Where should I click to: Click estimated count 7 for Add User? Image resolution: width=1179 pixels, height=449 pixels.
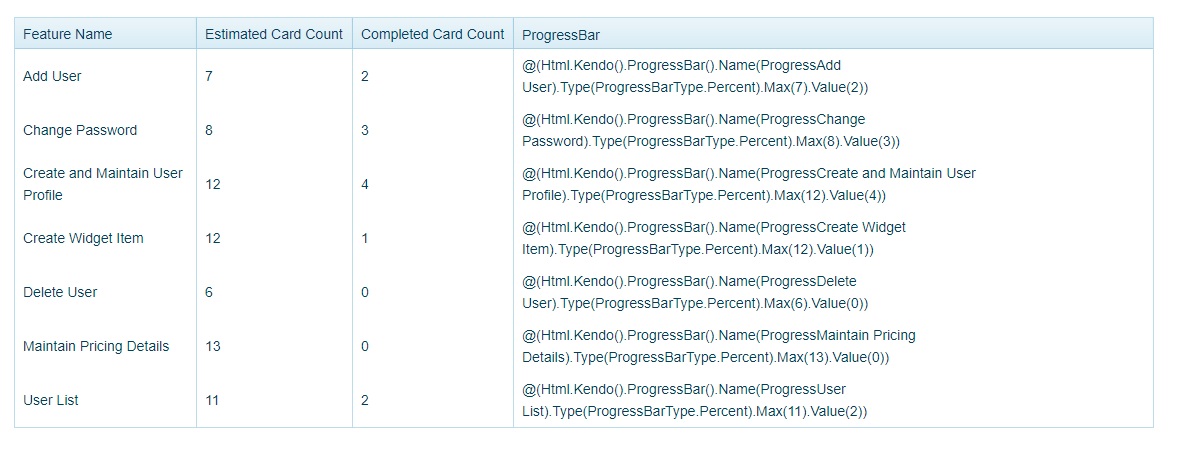click(209, 76)
